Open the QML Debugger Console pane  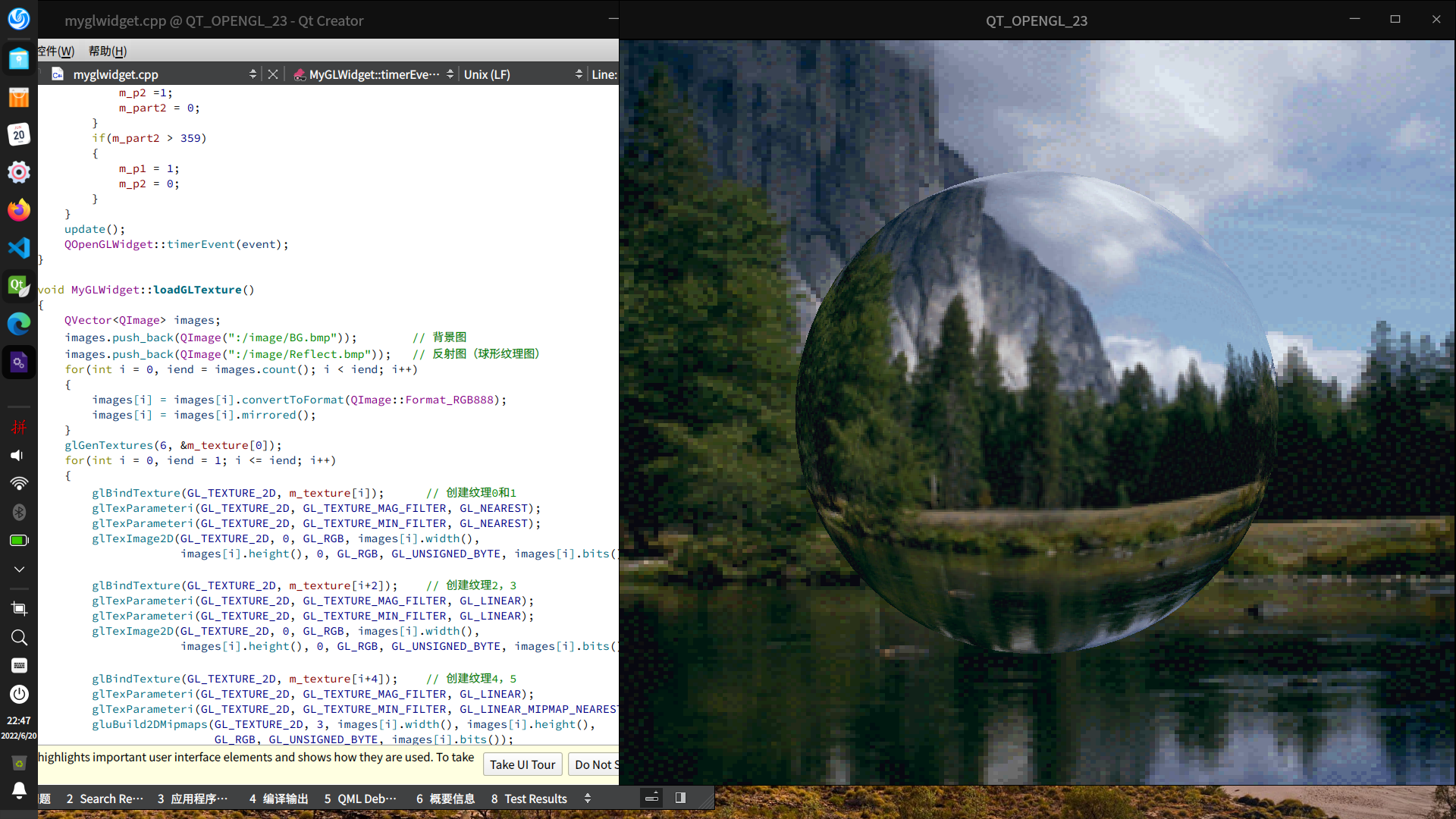tap(360, 799)
